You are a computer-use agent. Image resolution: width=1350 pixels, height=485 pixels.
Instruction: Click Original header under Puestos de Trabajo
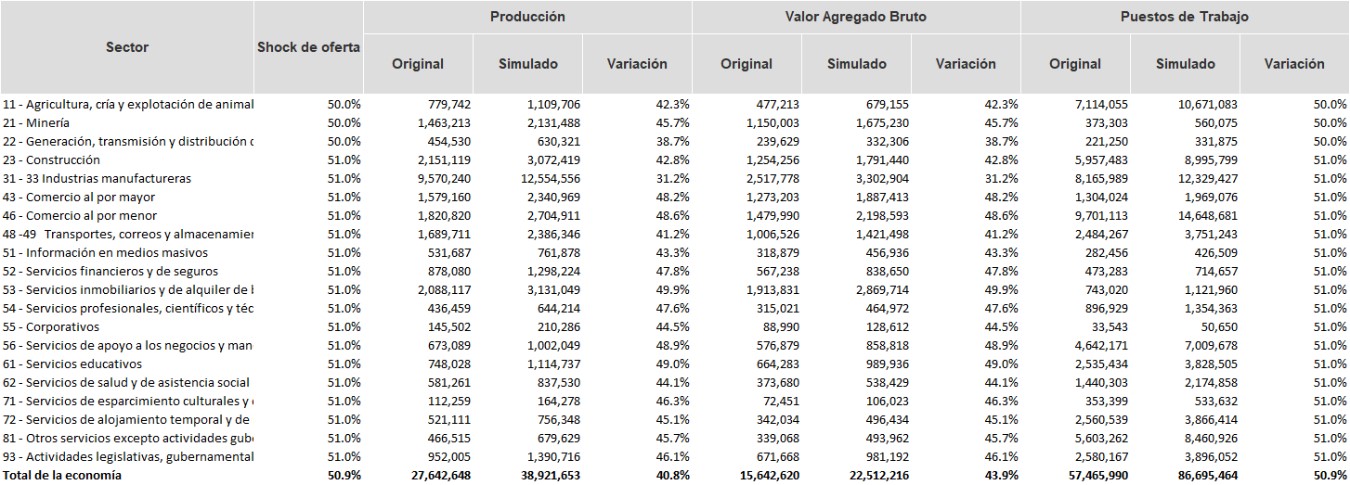[x=1074, y=64]
